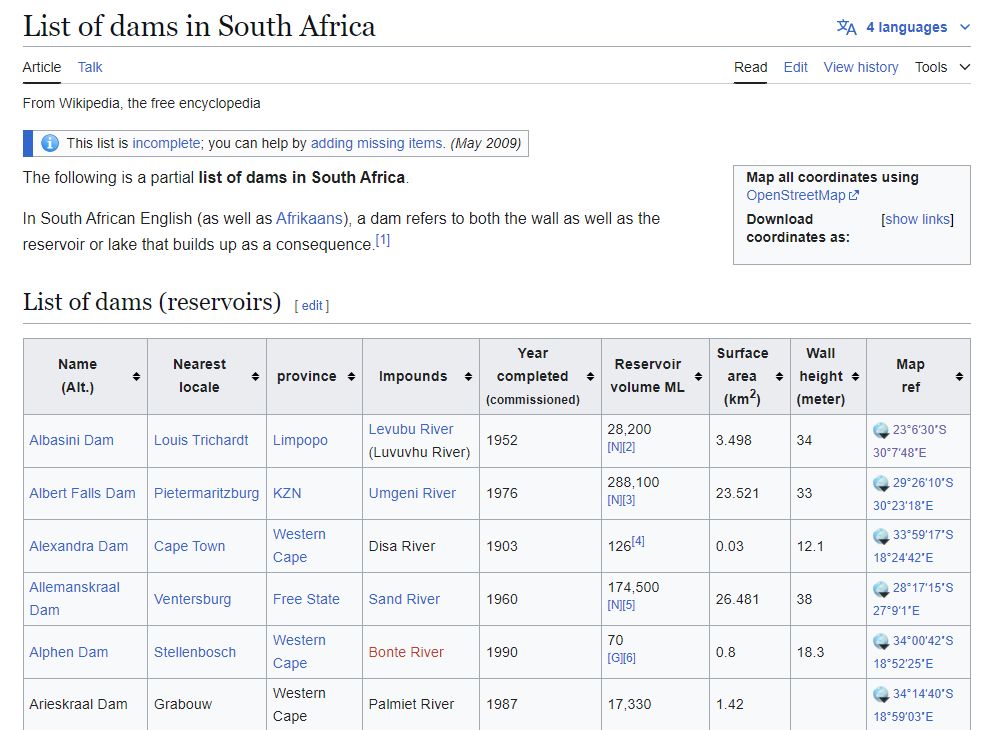982x730 pixels.
Task: Open Alphen Dam article
Action: tap(68, 652)
